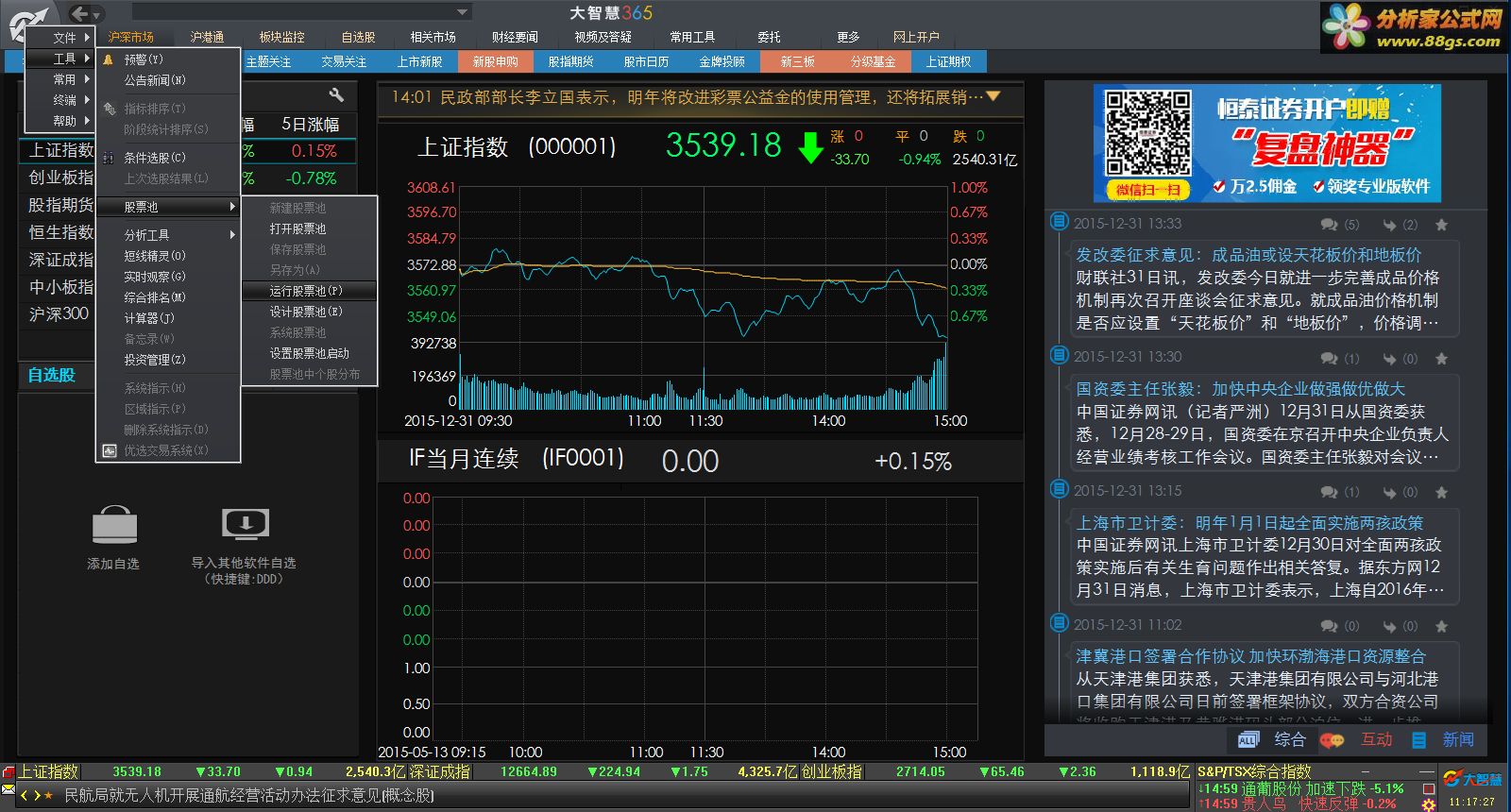The width and height of the screenshot is (1511, 812).
Task: Open the share count on the 13:33 news item
Action: point(1400,225)
